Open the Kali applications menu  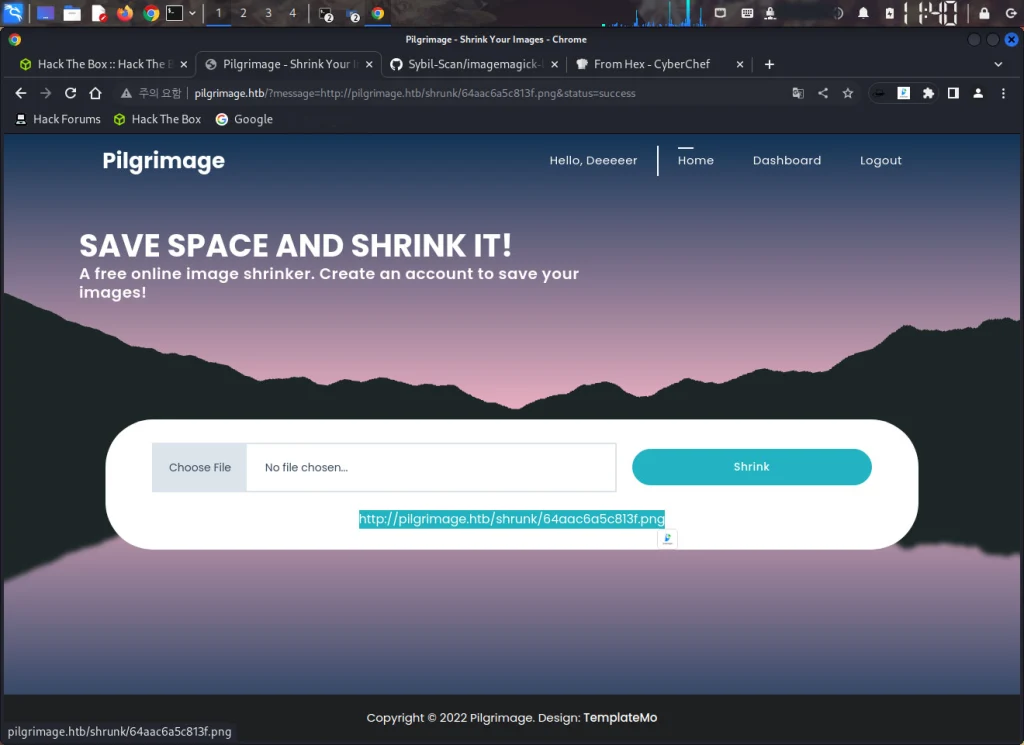coord(13,12)
